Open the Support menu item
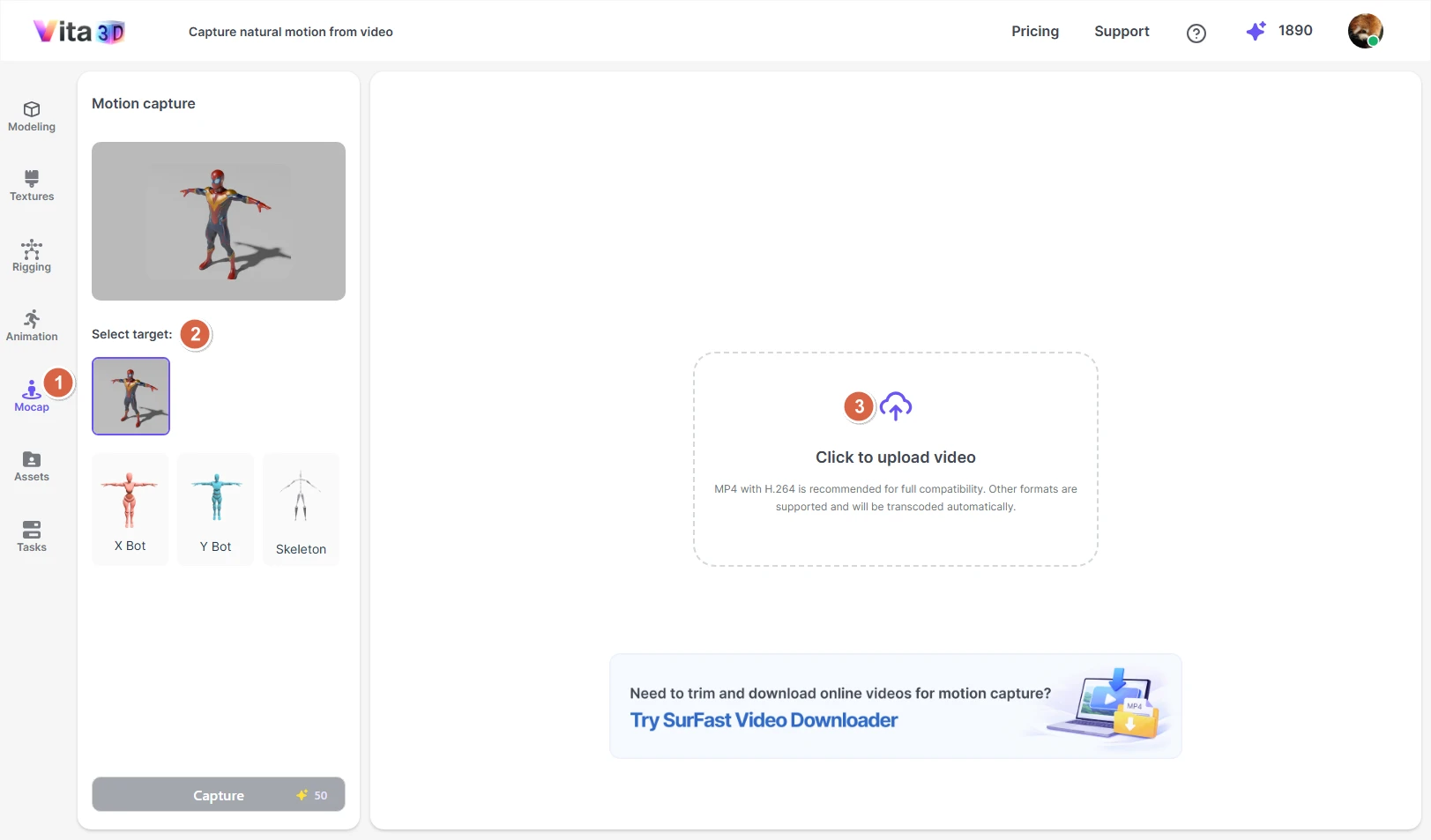 pyautogui.click(x=1122, y=32)
